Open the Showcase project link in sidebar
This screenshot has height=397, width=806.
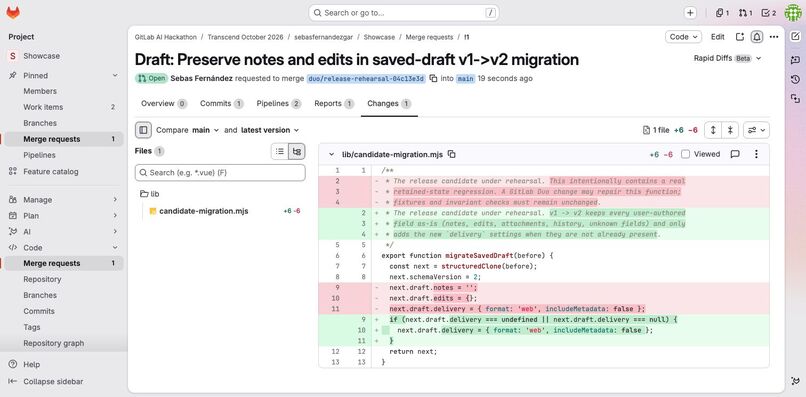(64, 56)
